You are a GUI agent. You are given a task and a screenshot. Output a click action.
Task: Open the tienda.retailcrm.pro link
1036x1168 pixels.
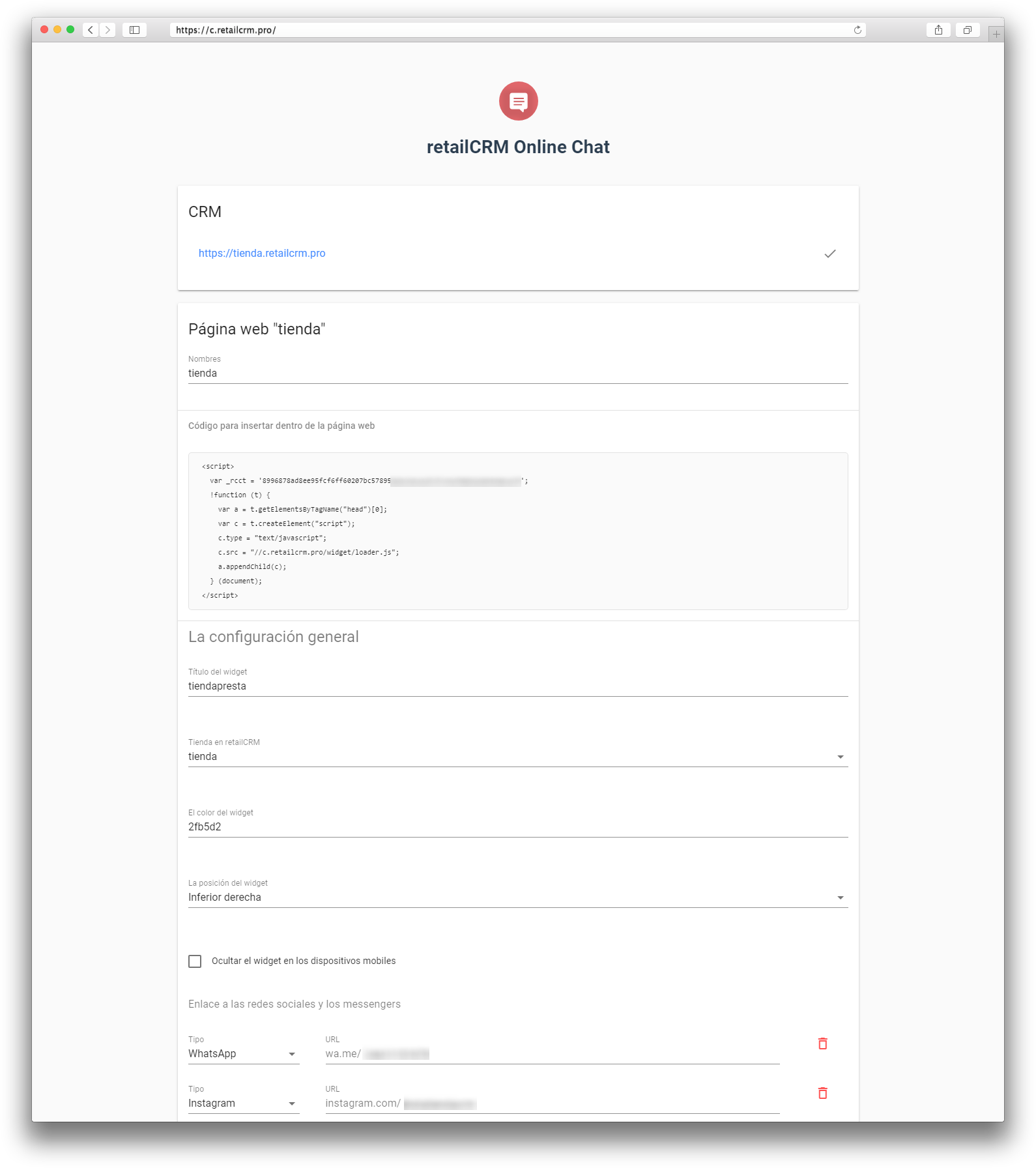(262, 253)
